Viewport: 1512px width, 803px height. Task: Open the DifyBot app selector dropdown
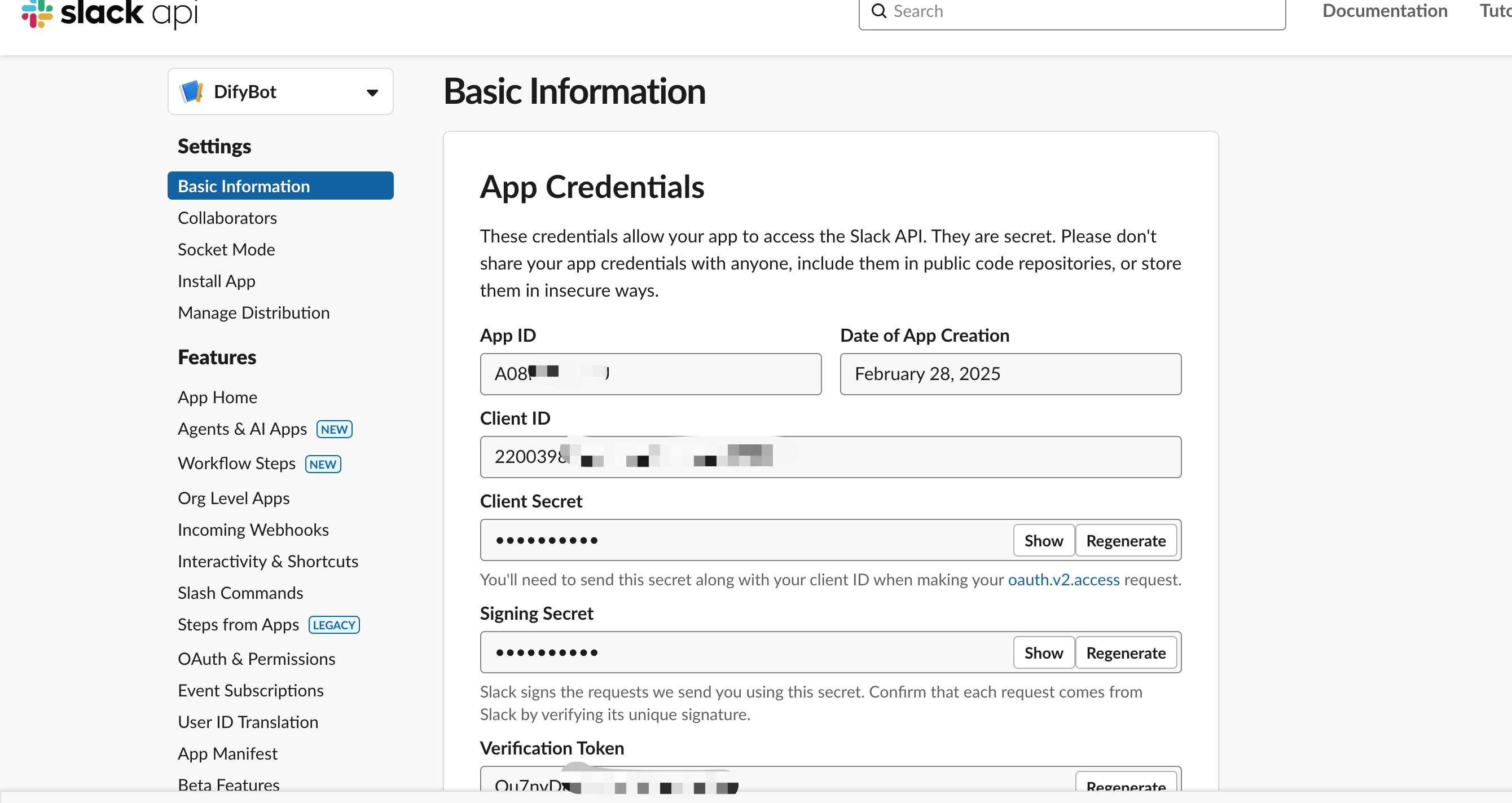[x=372, y=92]
